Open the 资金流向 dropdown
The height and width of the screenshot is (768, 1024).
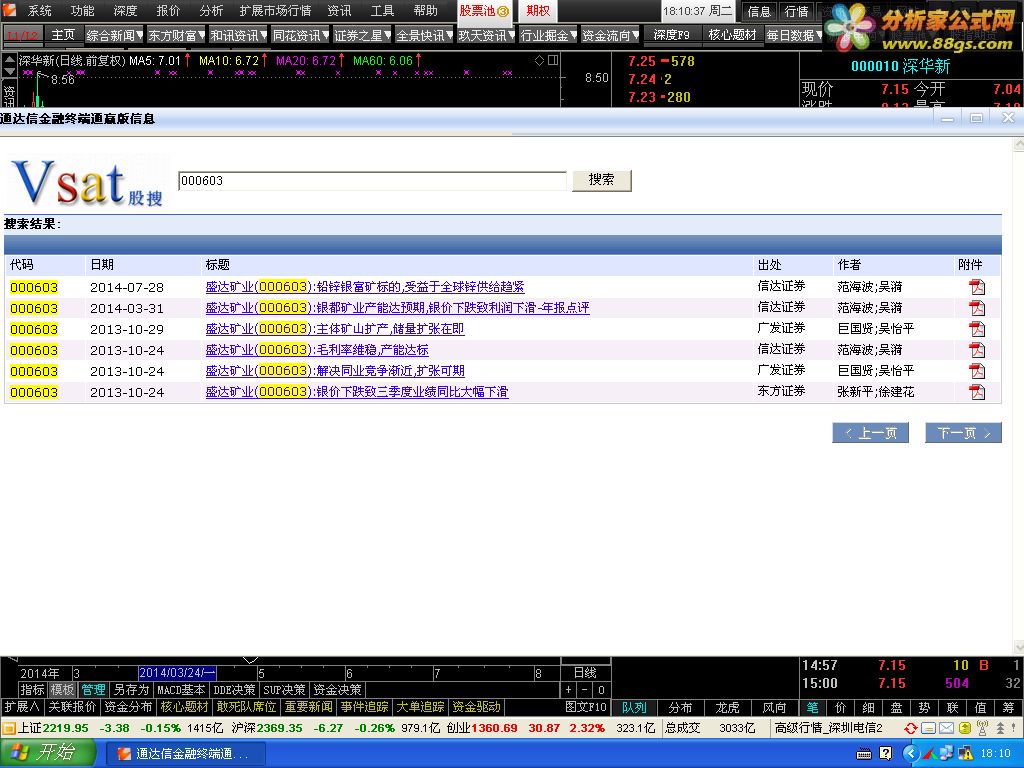tap(611, 35)
